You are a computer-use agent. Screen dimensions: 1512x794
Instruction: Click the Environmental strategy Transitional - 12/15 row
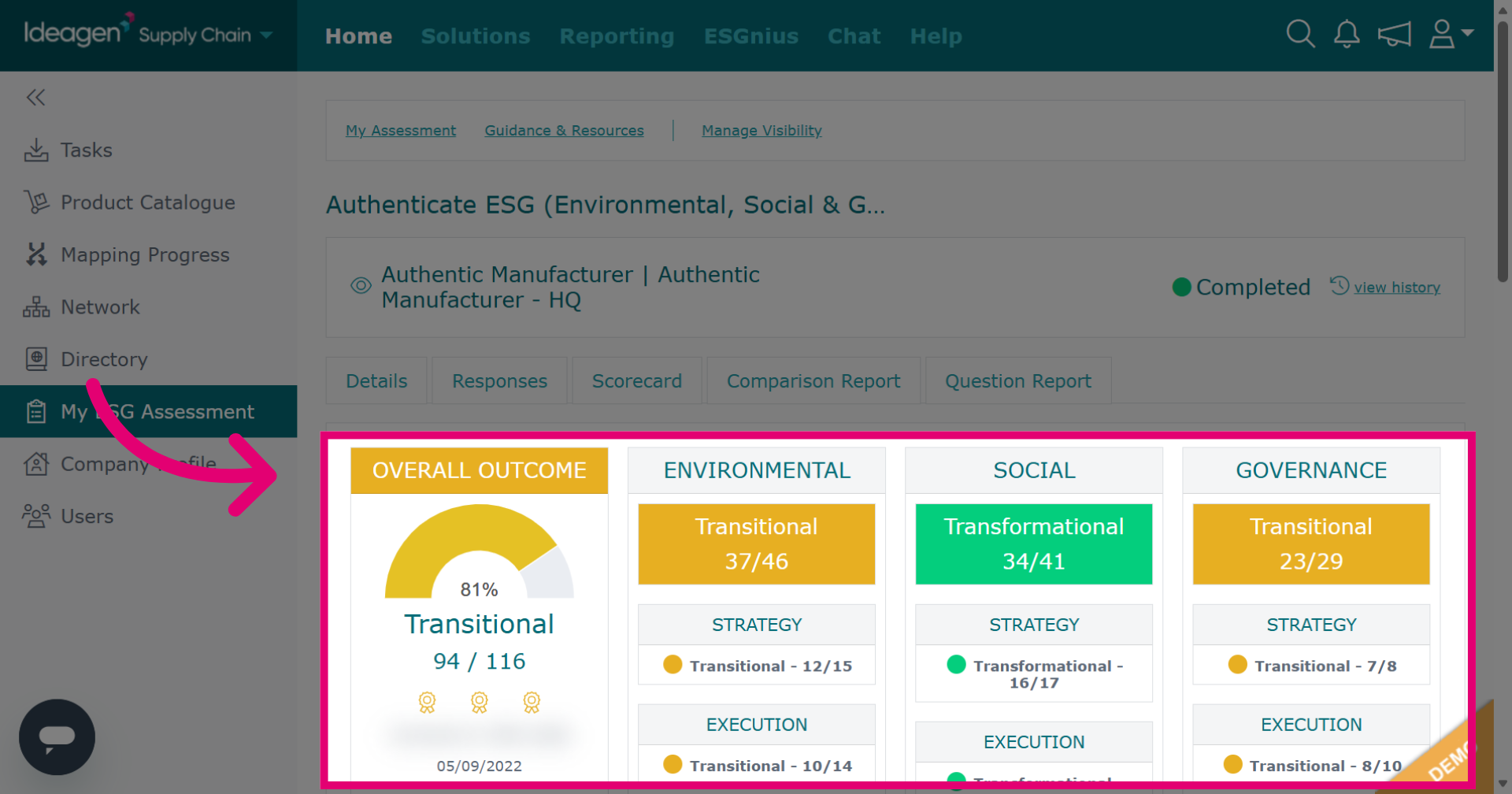[x=756, y=666]
